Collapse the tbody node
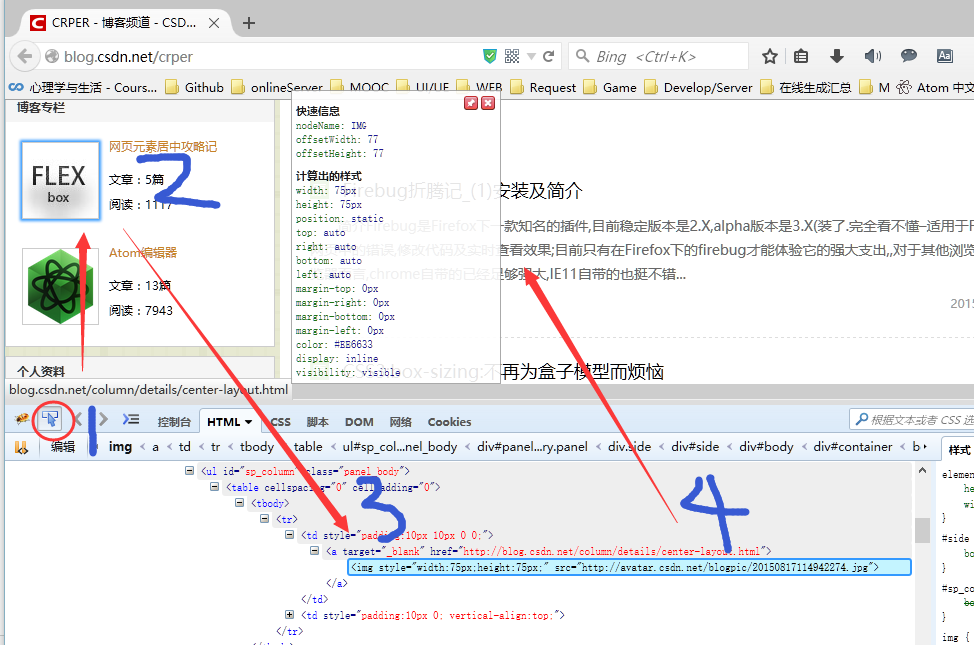The width and height of the screenshot is (974, 645). click(239, 503)
